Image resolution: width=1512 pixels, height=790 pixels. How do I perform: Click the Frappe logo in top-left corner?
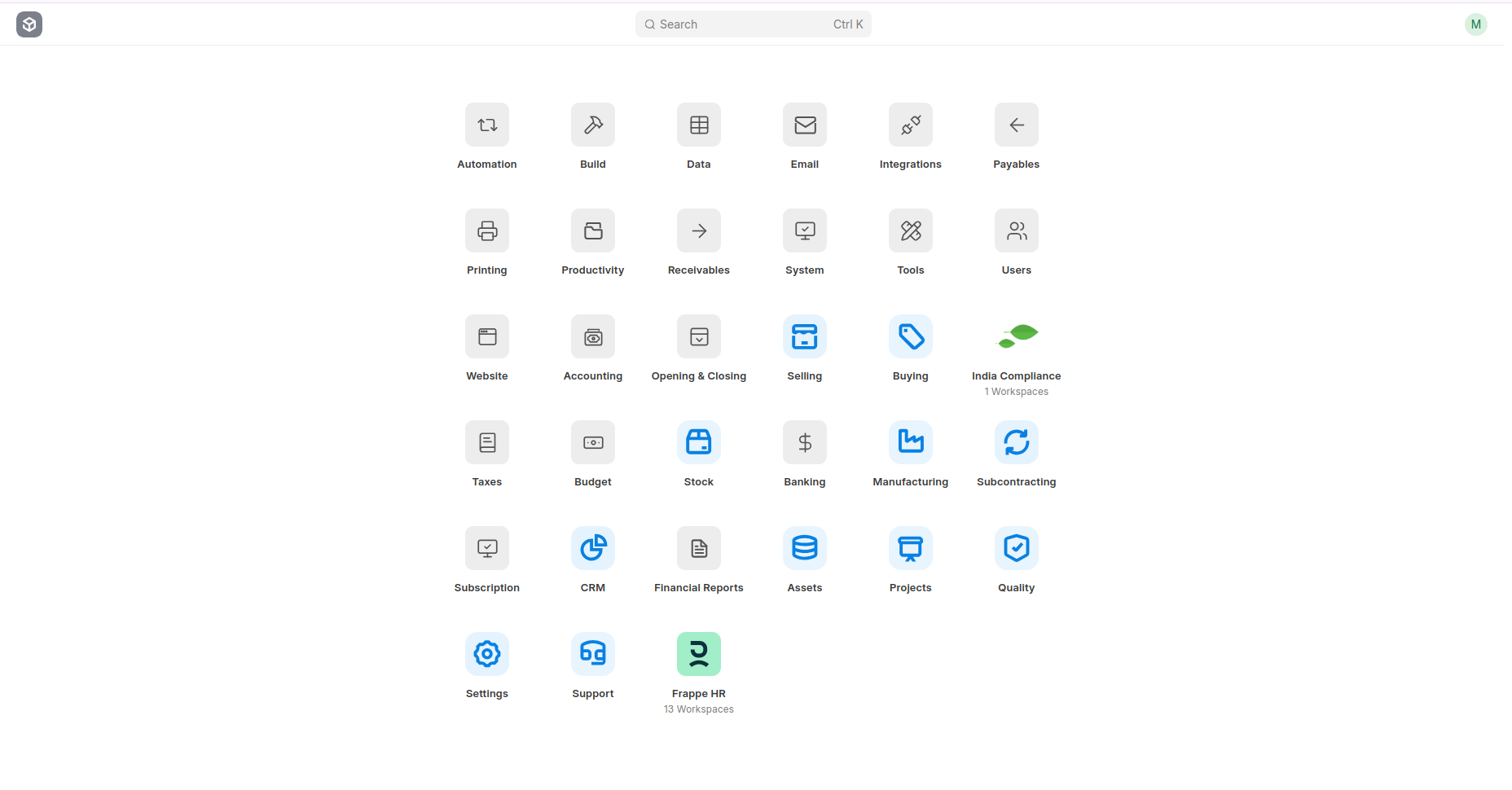(29, 24)
